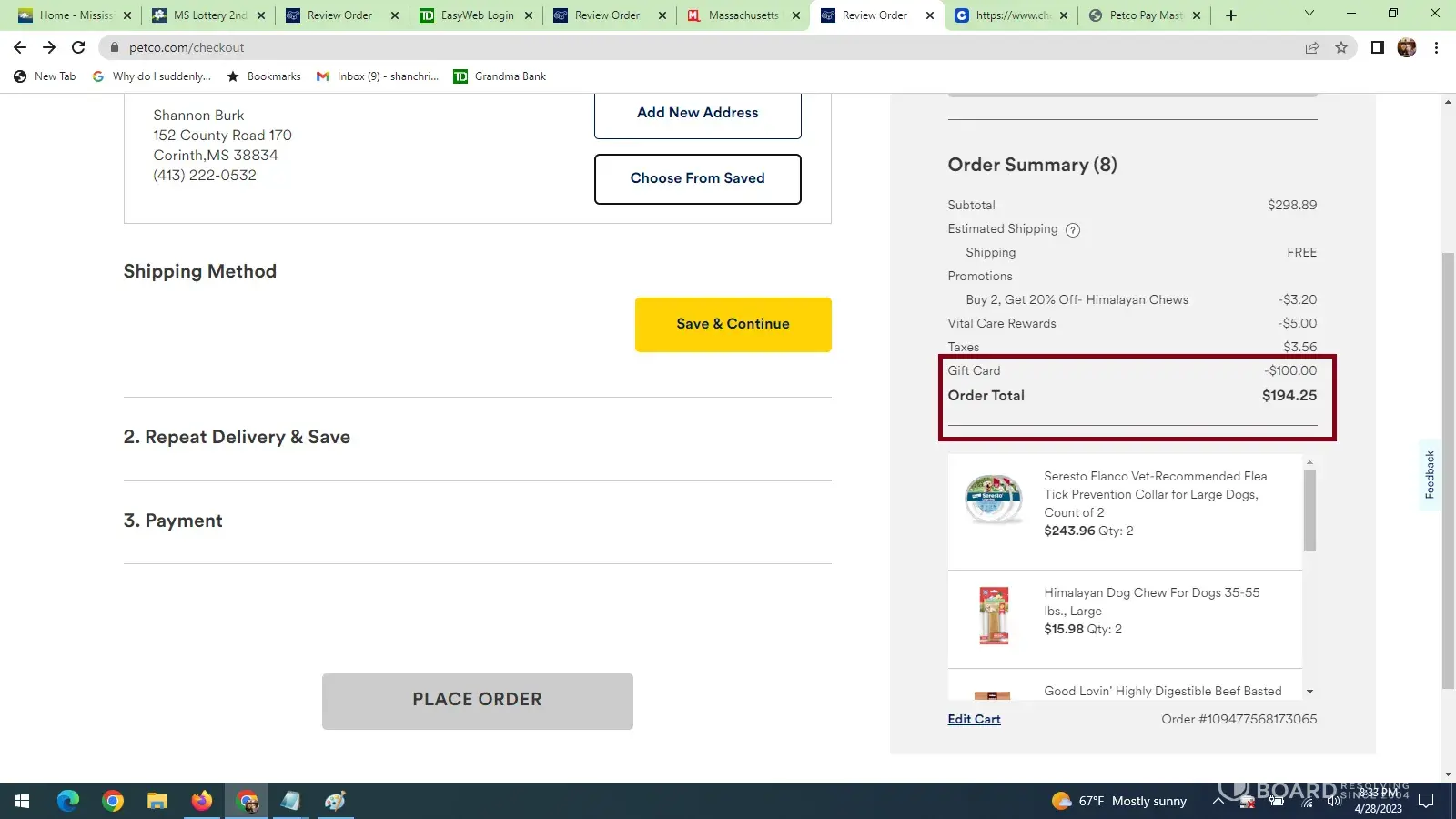Open File Explorer from taskbar
The height and width of the screenshot is (819, 1456).
[x=157, y=801]
